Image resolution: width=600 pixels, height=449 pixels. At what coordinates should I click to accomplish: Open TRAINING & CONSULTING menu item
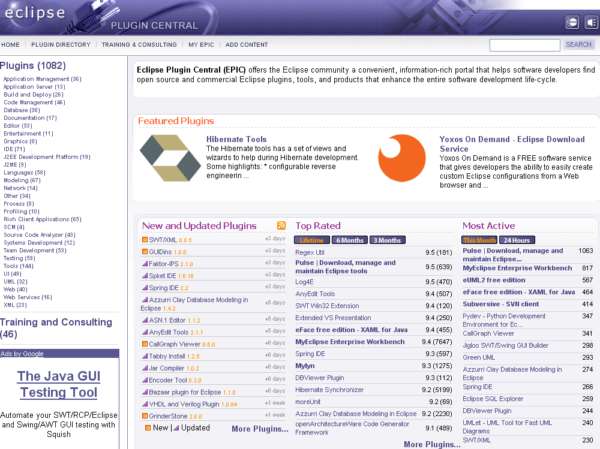point(139,45)
